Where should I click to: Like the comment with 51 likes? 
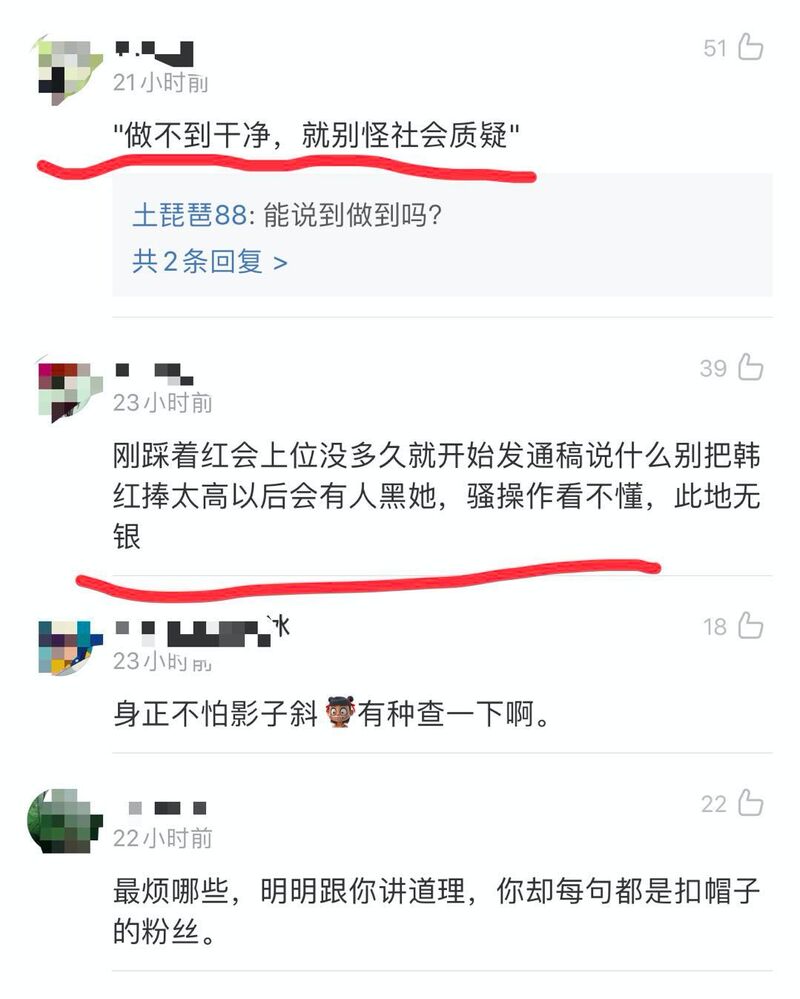pos(750,47)
